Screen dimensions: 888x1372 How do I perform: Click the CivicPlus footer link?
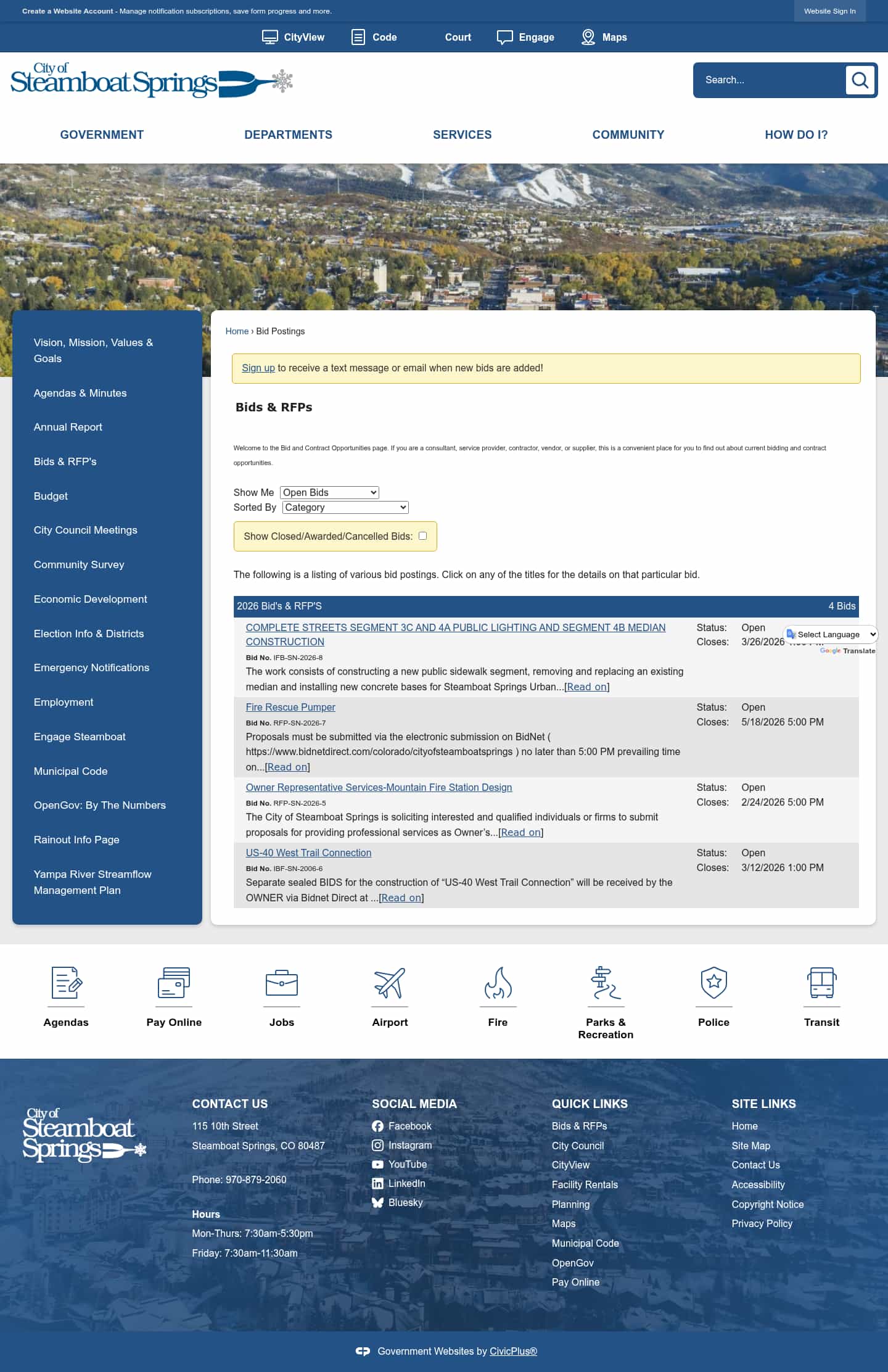click(x=513, y=1351)
